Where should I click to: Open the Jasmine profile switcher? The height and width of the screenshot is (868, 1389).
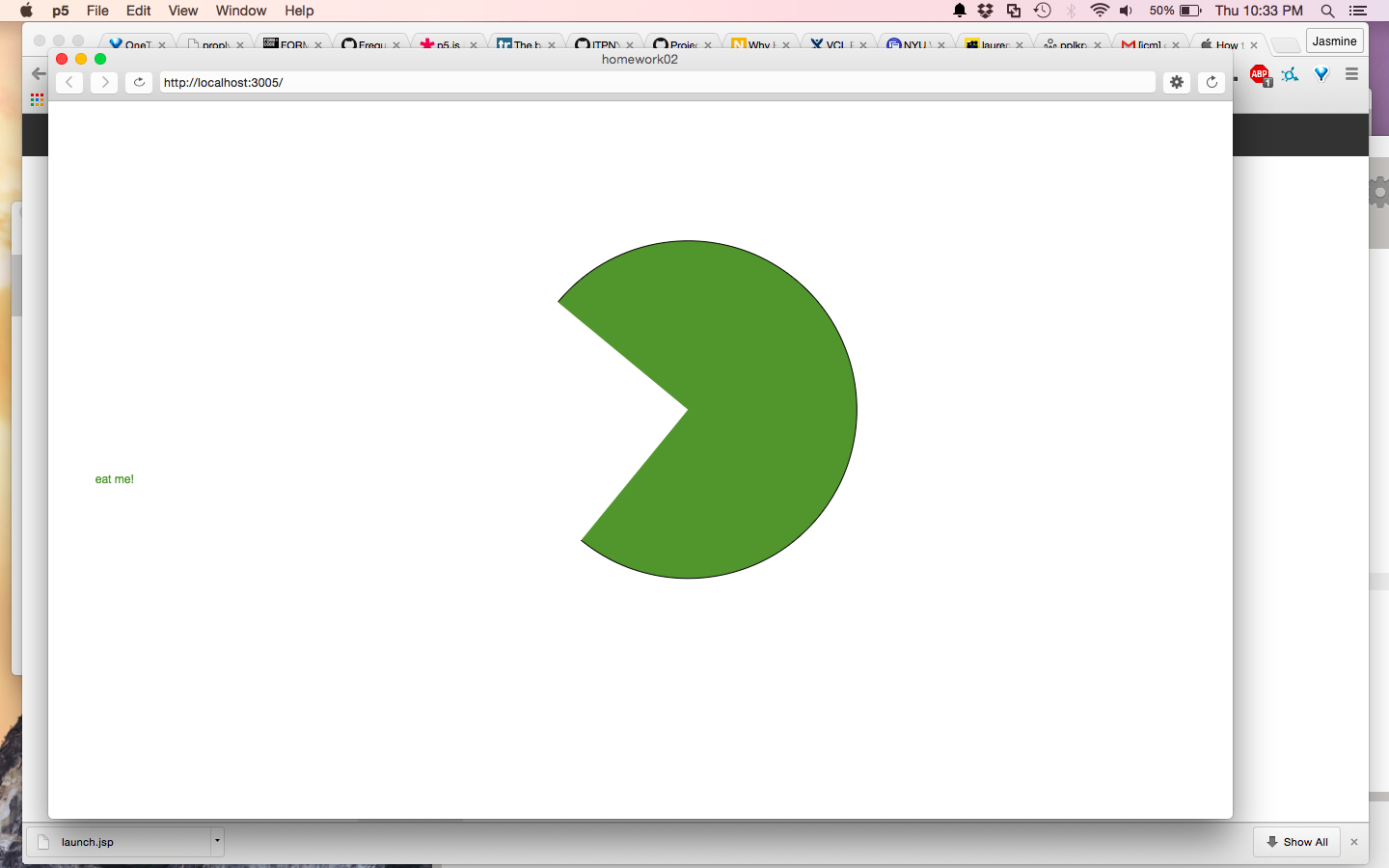pos(1334,41)
